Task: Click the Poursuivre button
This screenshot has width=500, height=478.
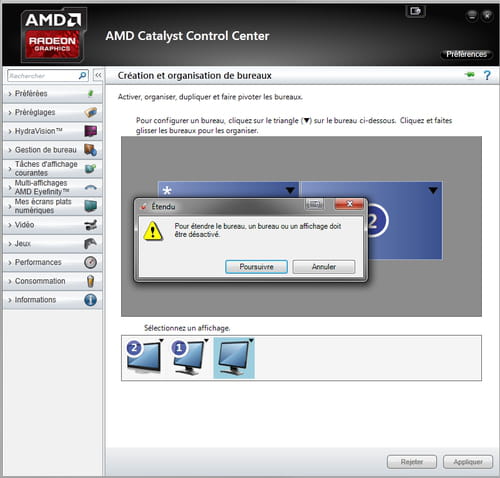Action: pos(256,267)
